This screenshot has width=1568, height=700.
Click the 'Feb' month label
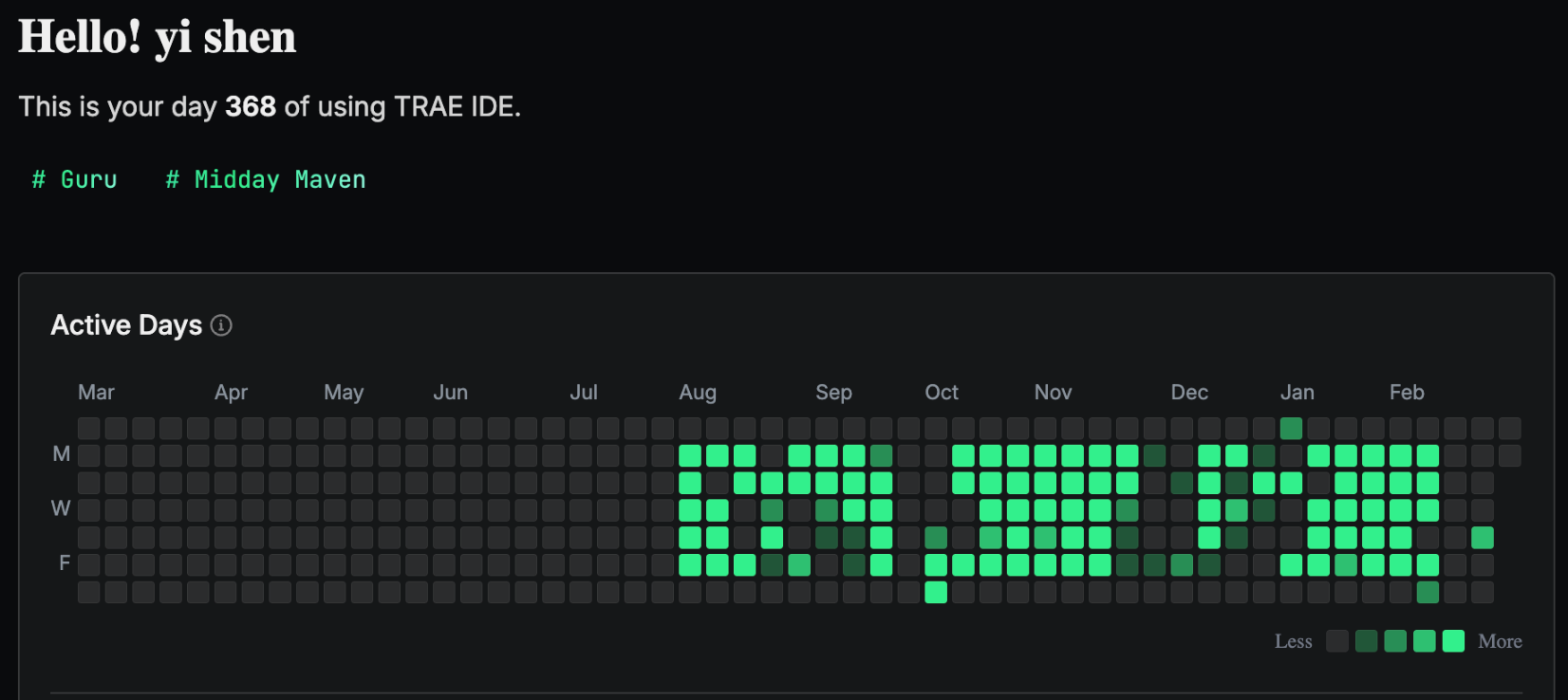pyautogui.click(x=1407, y=393)
